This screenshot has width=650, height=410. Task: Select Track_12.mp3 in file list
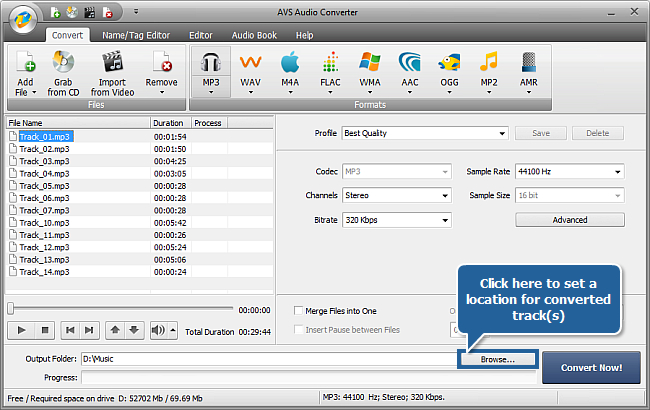click(44, 247)
